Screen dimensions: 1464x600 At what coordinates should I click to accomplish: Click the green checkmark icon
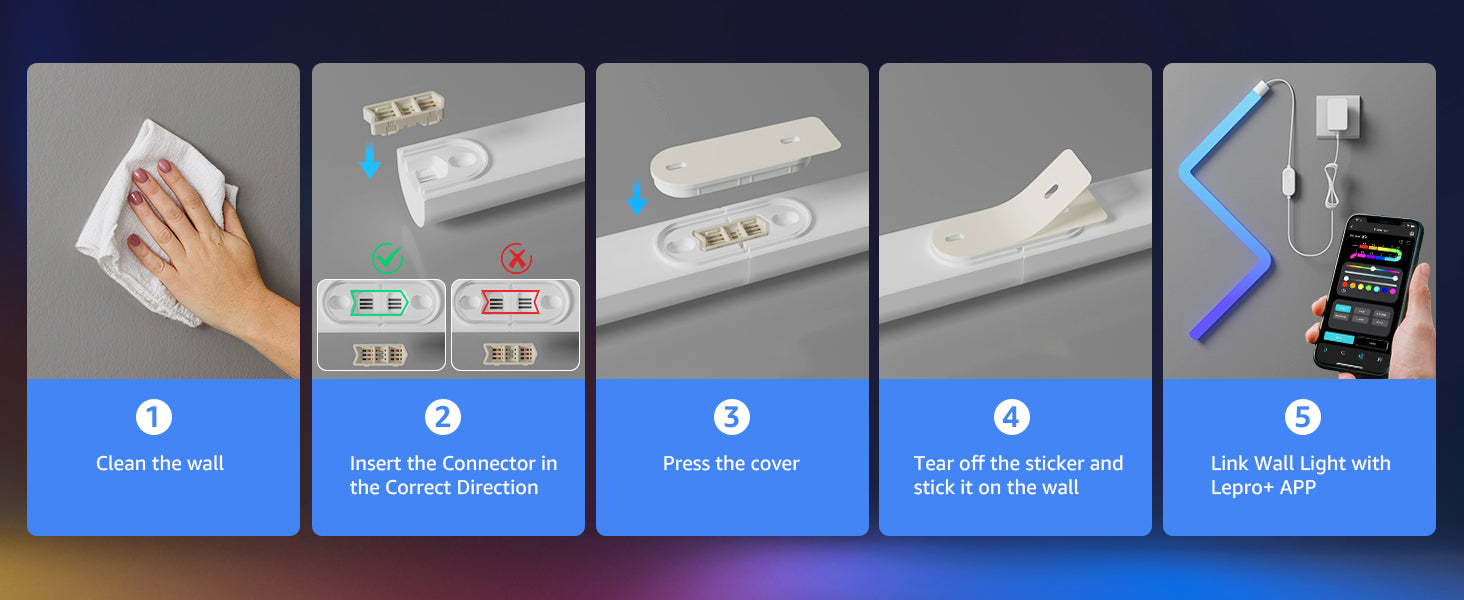coord(386,260)
